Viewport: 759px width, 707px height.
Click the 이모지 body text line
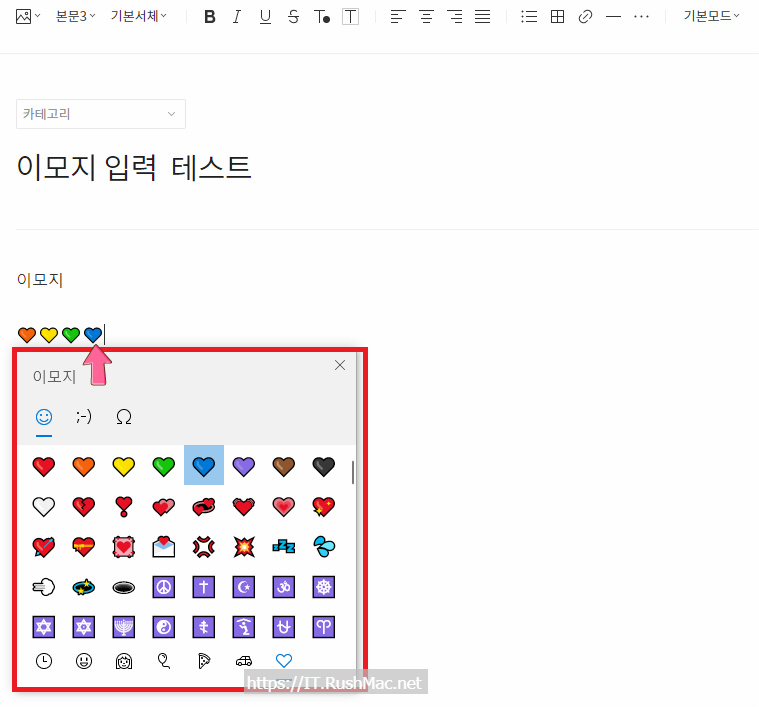tap(40, 280)
